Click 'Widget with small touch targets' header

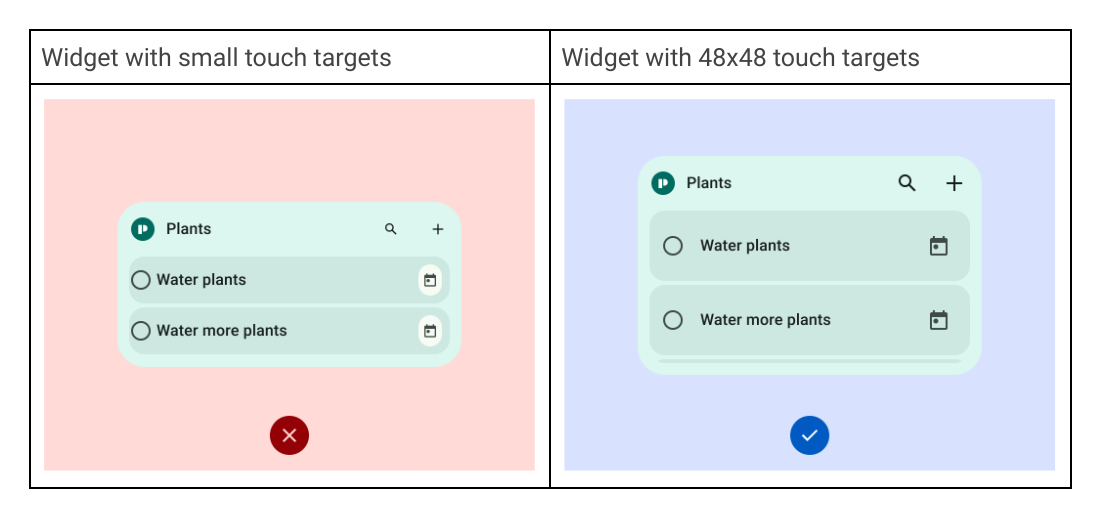tap(216, 57)
